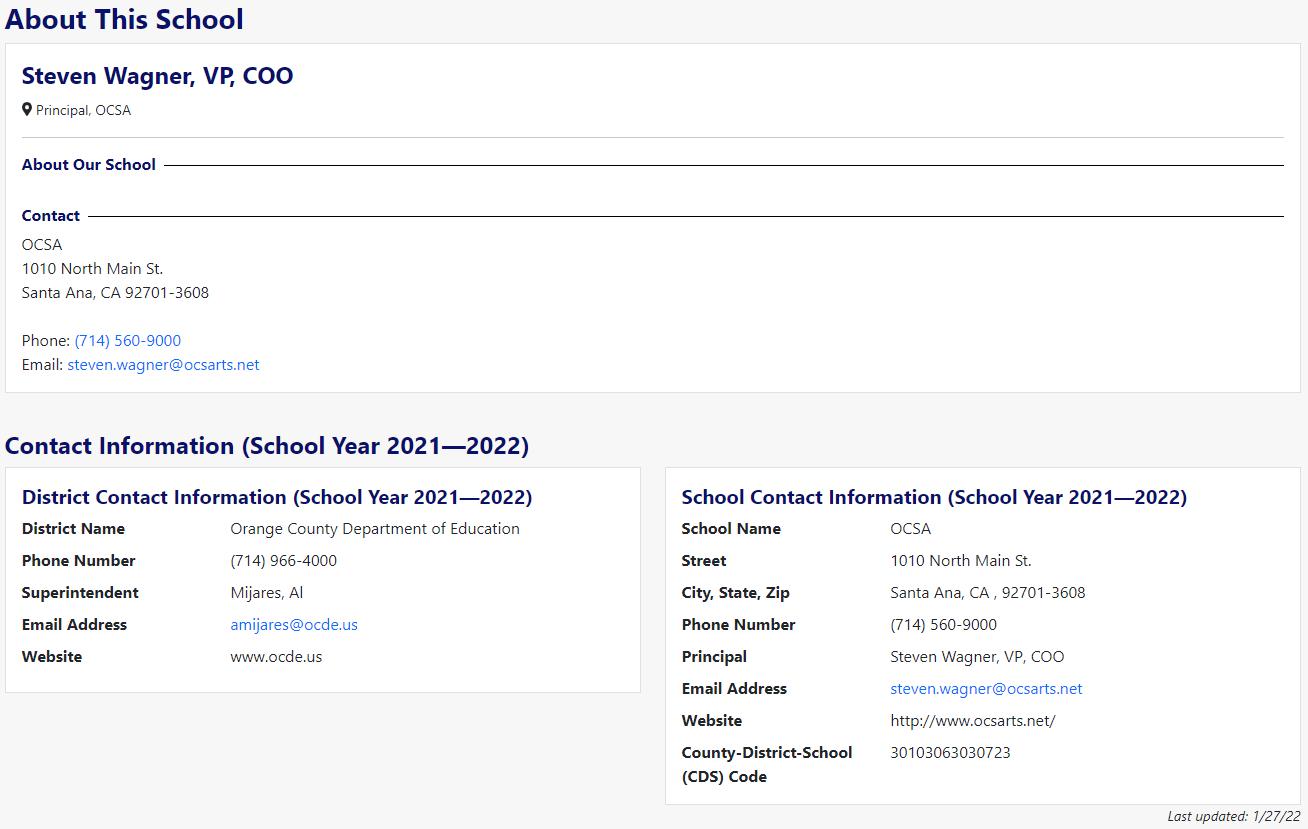The width and height of the screenshot is (1308, 829).
Task: Click the map pin icon beside Principal, OCSA
Action: [27, 110]
